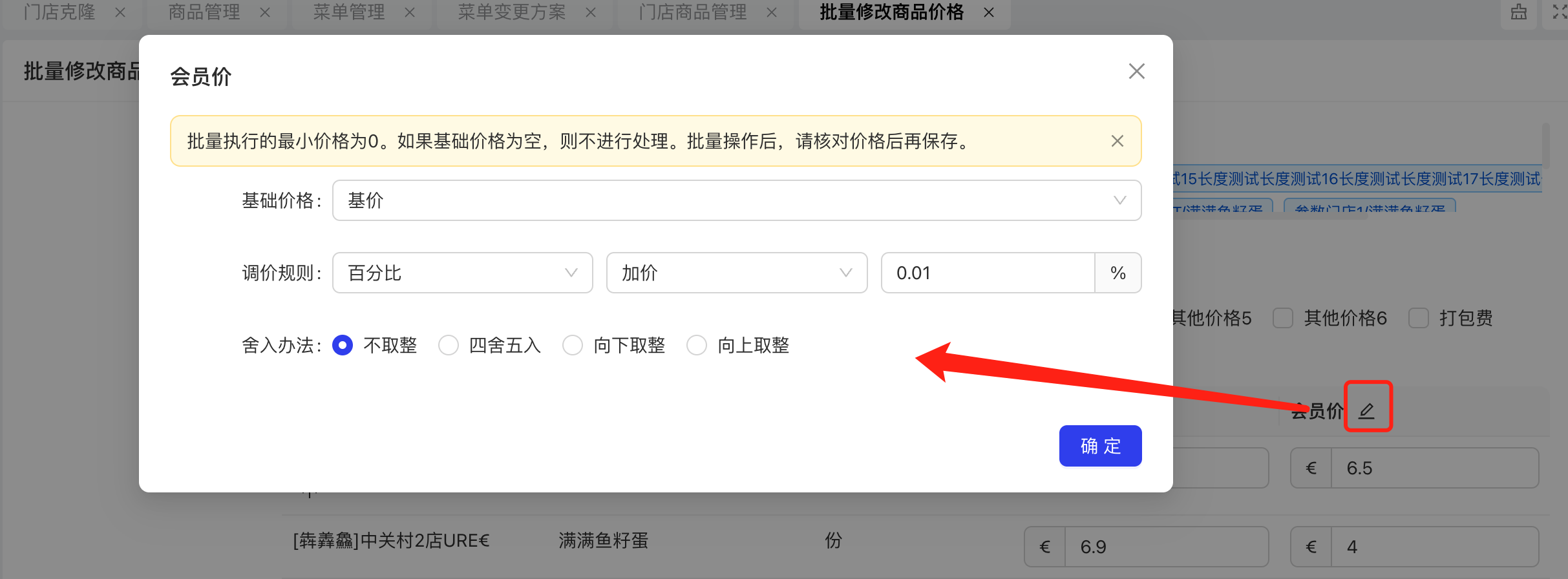This screenshot has height=579, width=1568.
Task: Click the percentage value field showing 0.01
Action: 988,273
